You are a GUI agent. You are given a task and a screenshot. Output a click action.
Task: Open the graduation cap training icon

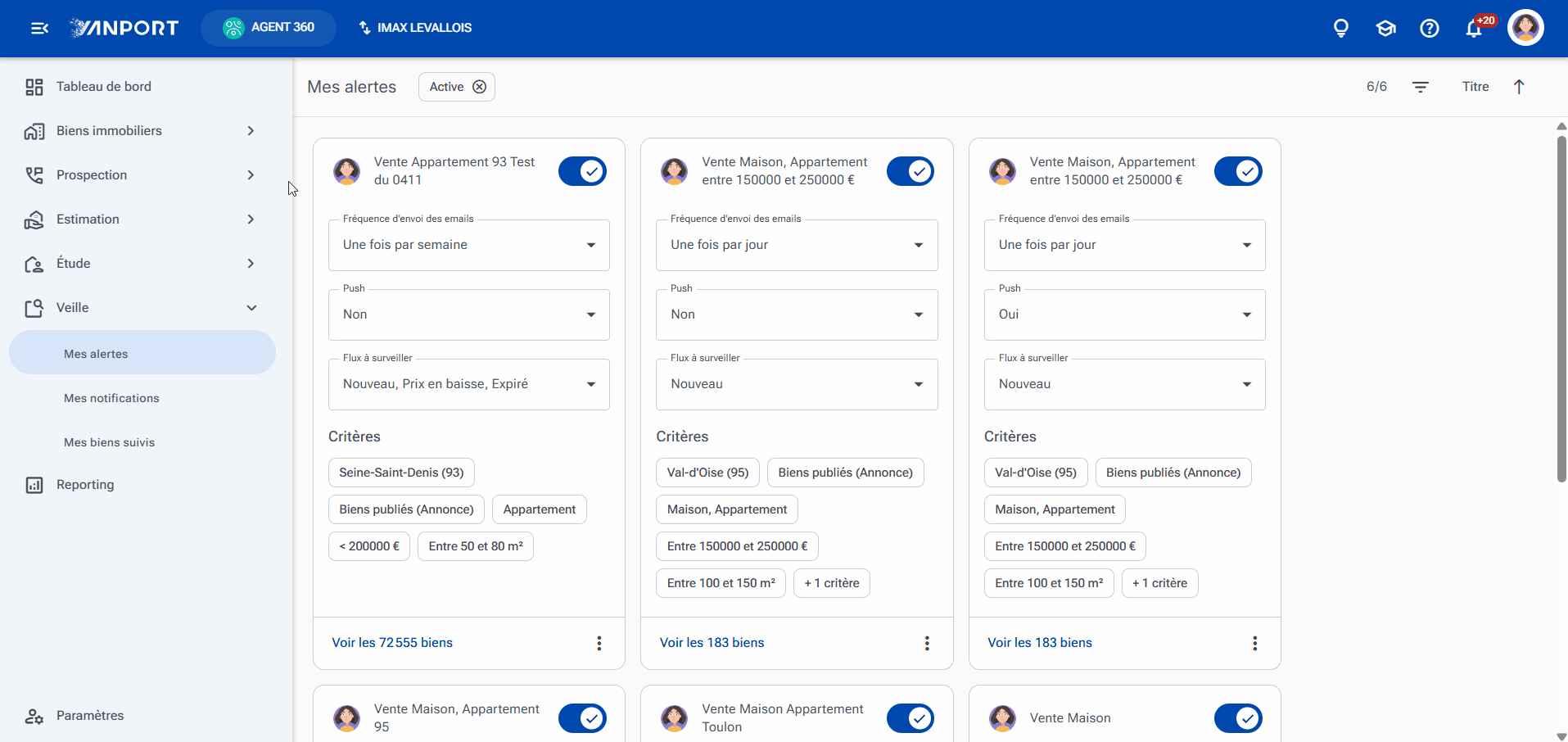coord(1385,29)
